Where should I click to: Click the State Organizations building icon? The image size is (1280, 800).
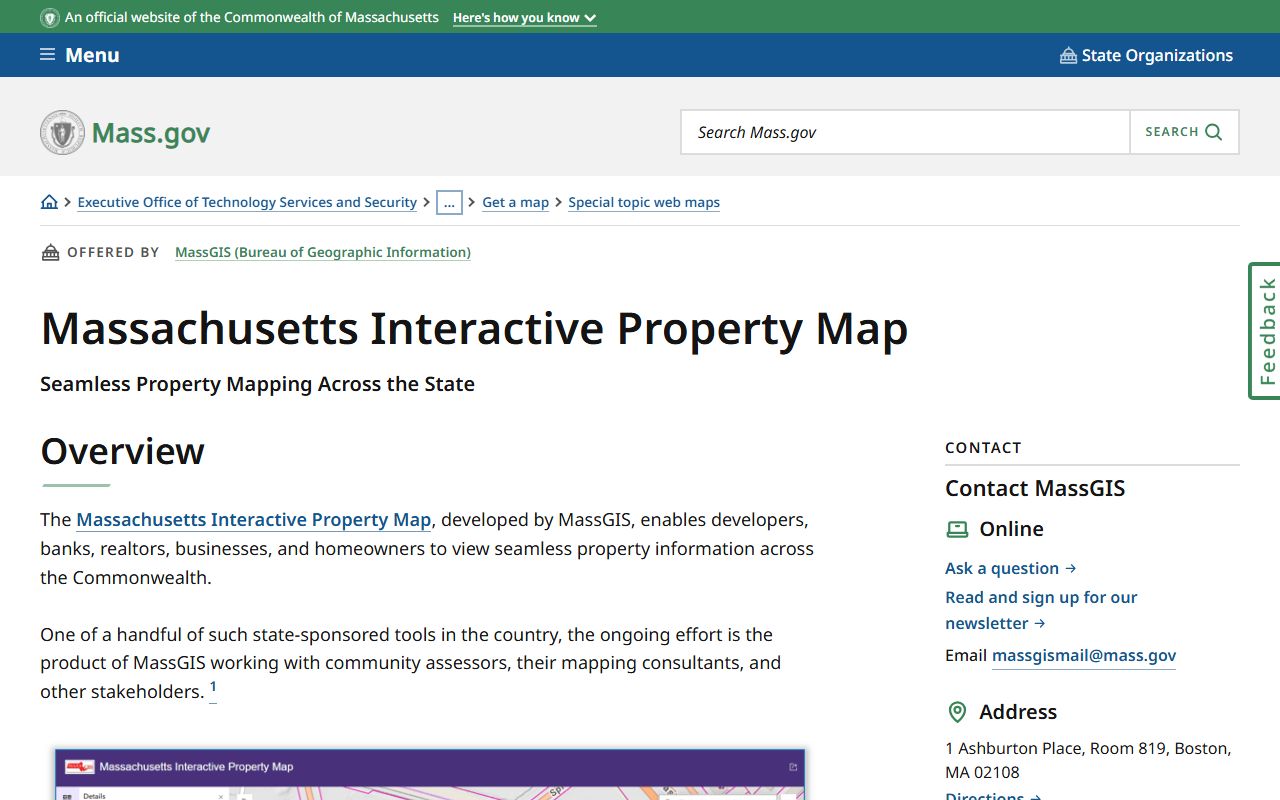pos(1068,56)
